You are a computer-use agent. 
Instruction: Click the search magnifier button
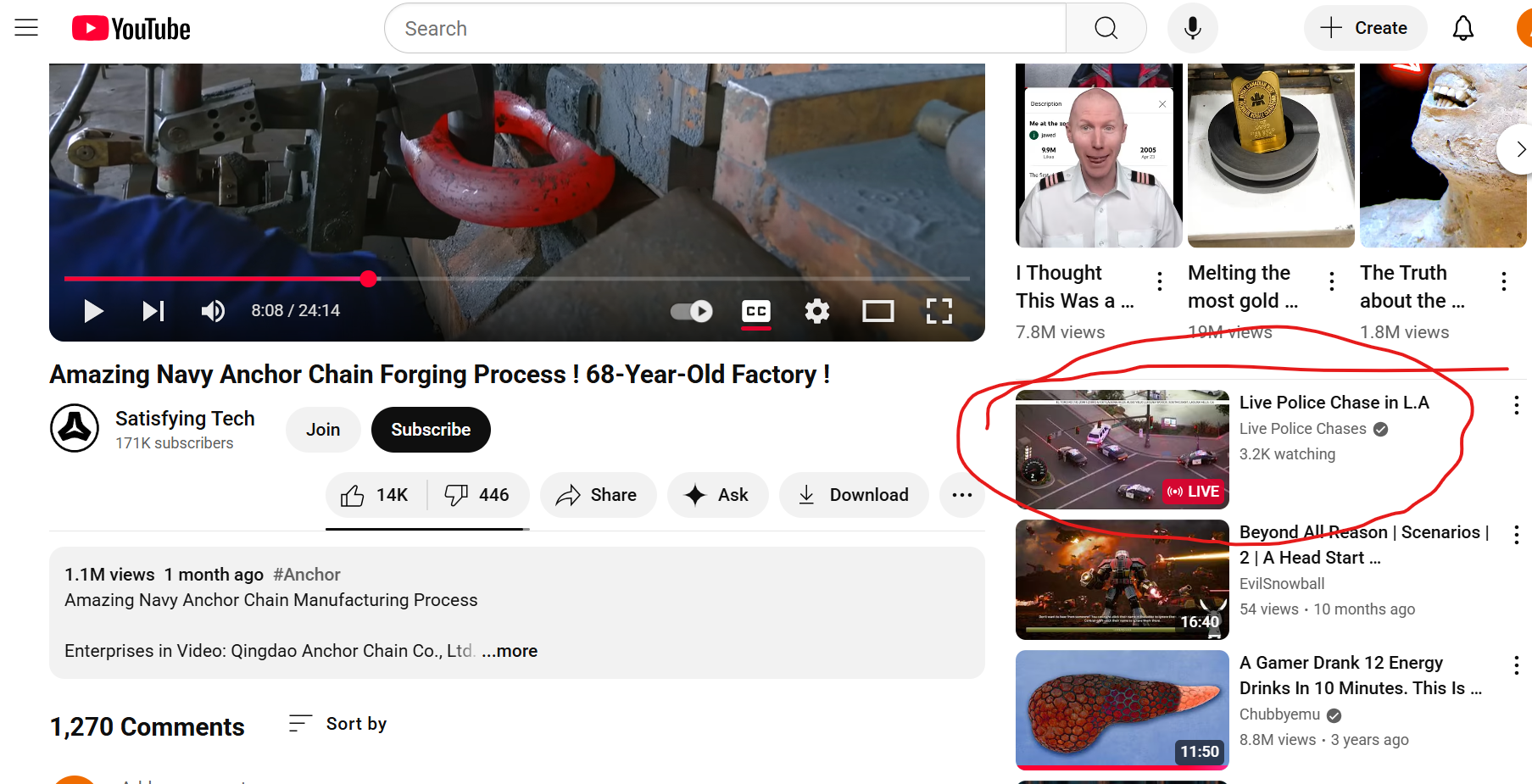(1106, 28)
